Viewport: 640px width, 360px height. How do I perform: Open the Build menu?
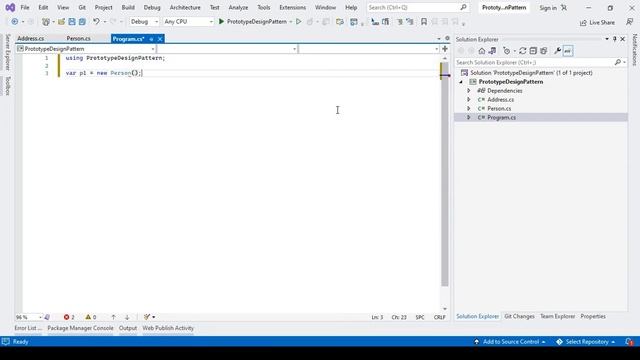tap(128, 8)
